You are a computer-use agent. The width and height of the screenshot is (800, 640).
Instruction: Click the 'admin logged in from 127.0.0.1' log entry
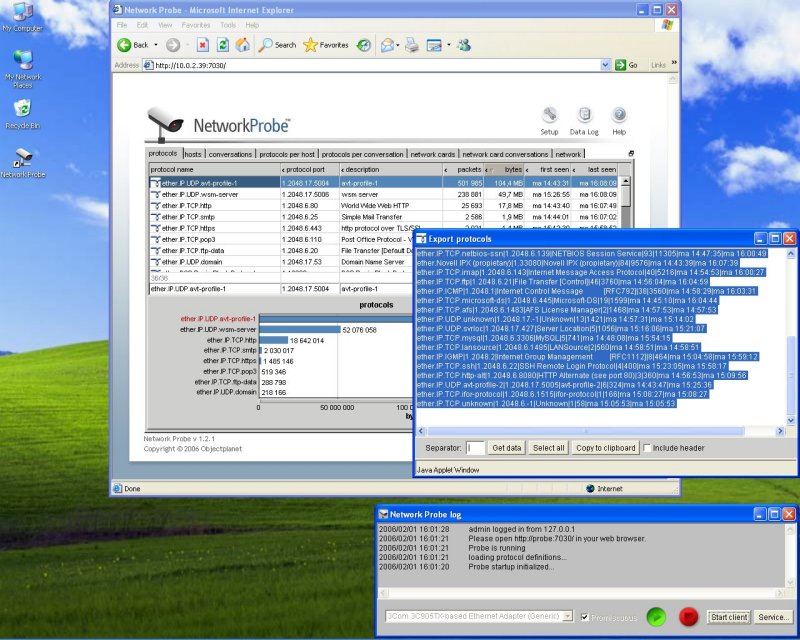click(521, 529)
